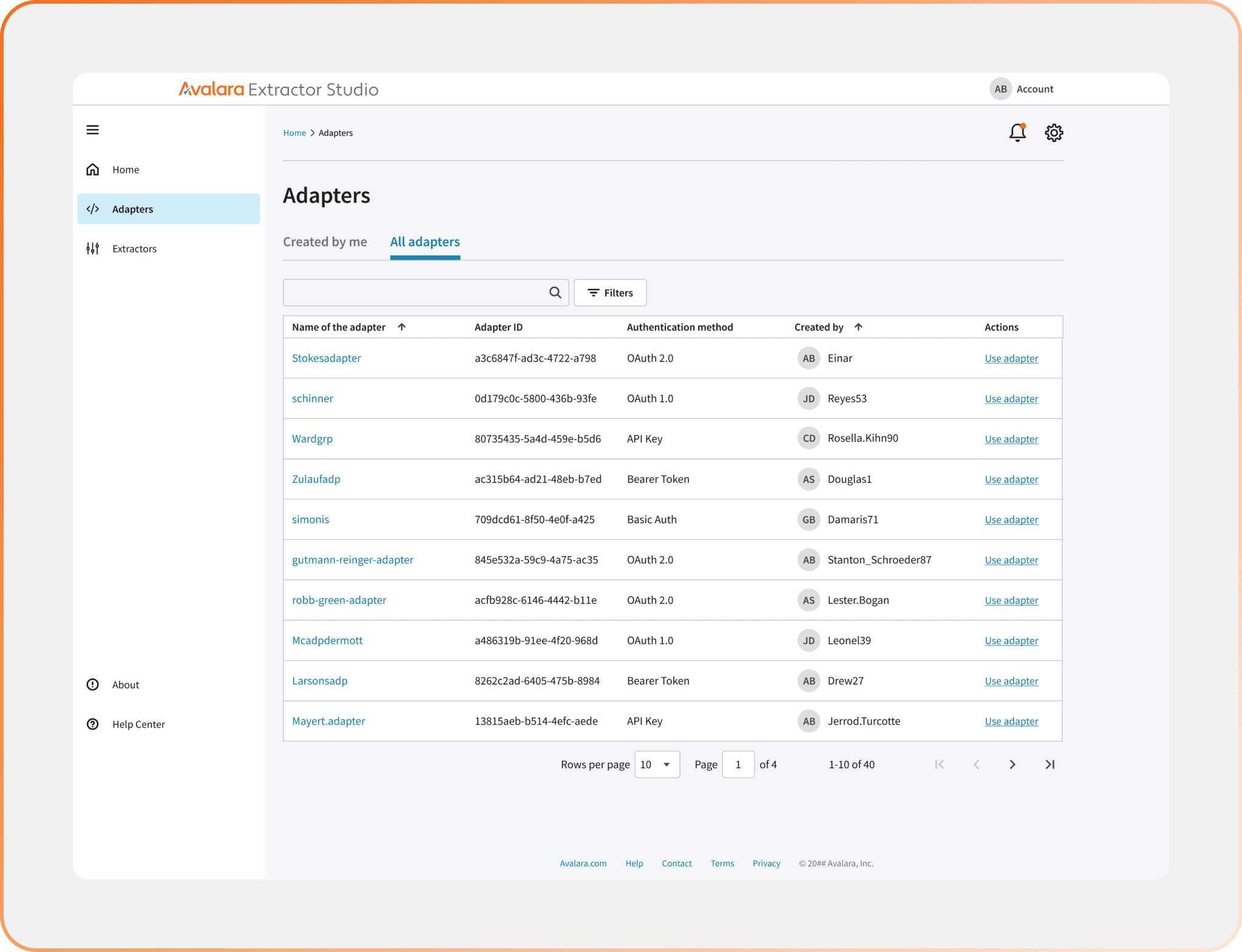This screenshot has height=952, width=1242.
Task: Sort by Name of the adapter arrow
Action: point(402,327)
